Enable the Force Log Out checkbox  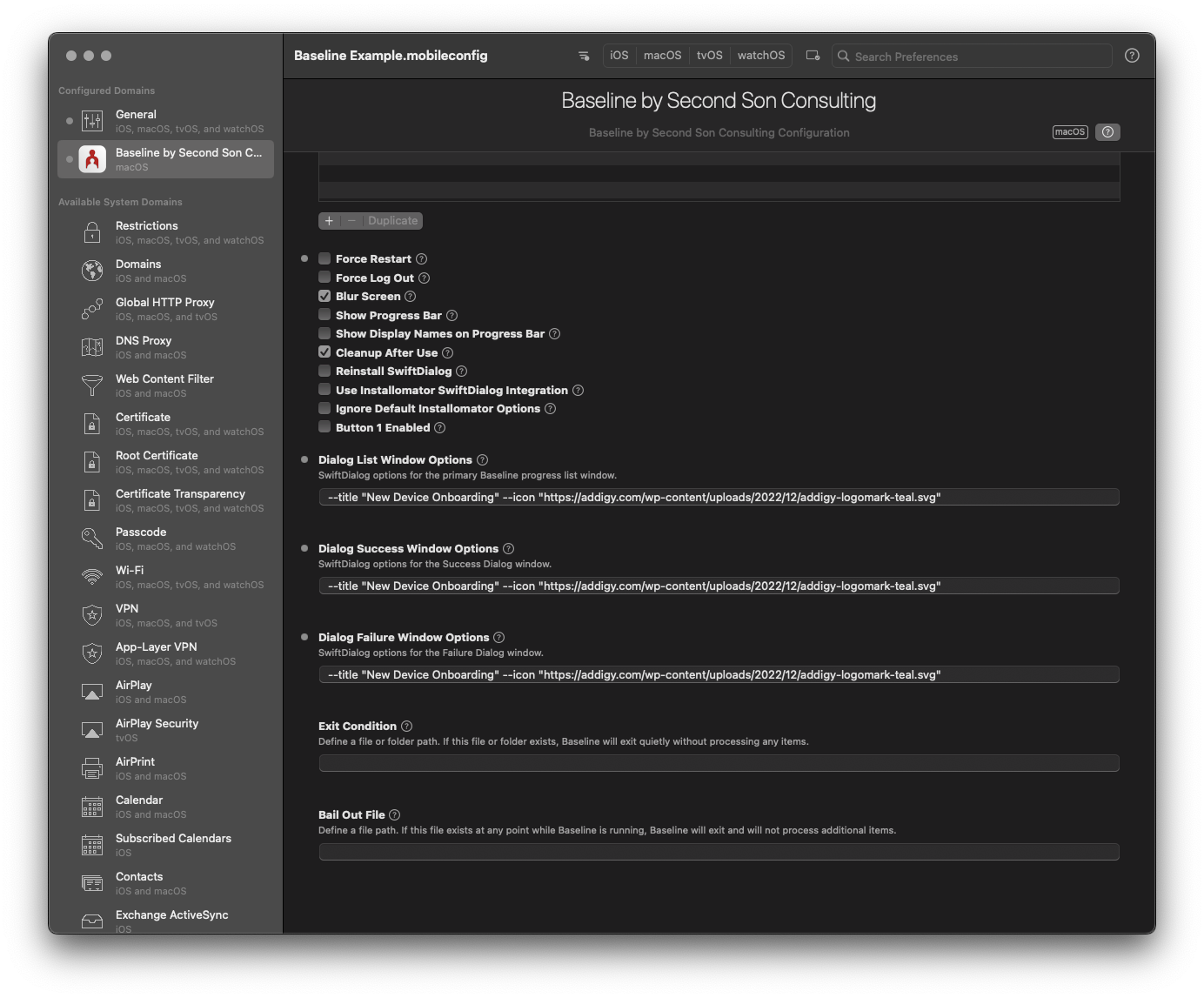point(324,278)
